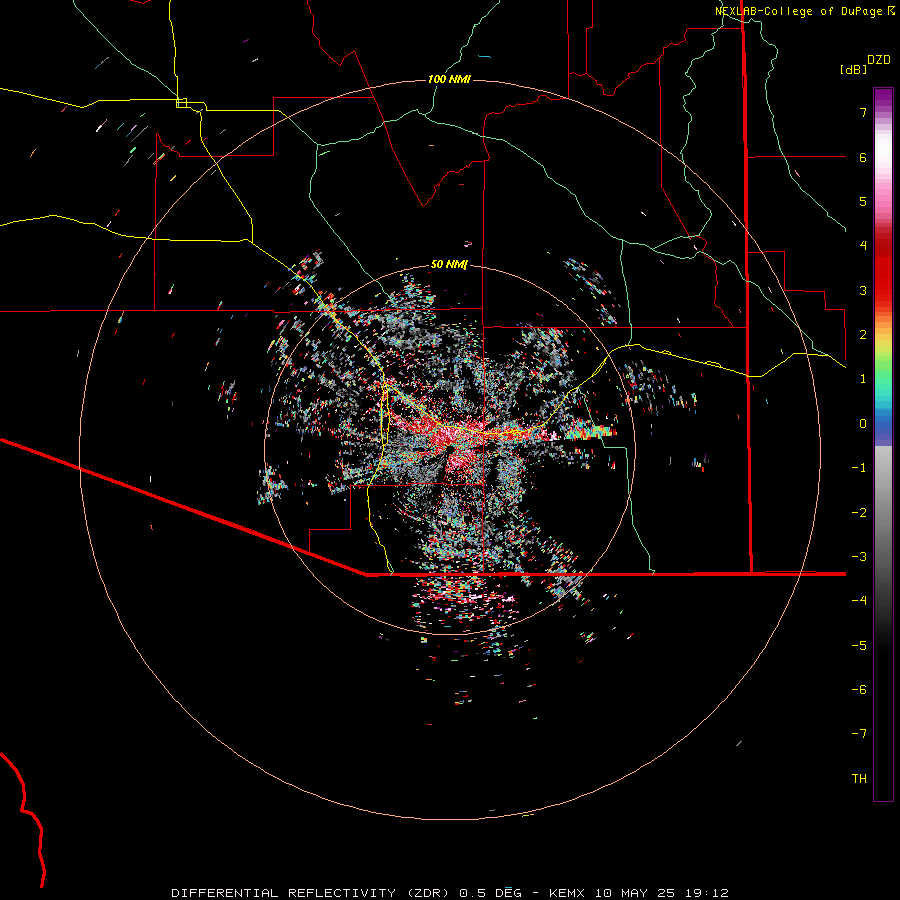Viewport: 900px width, 900px height.
Task: Click the -7 dB scale value
Action: coord(859,734)
